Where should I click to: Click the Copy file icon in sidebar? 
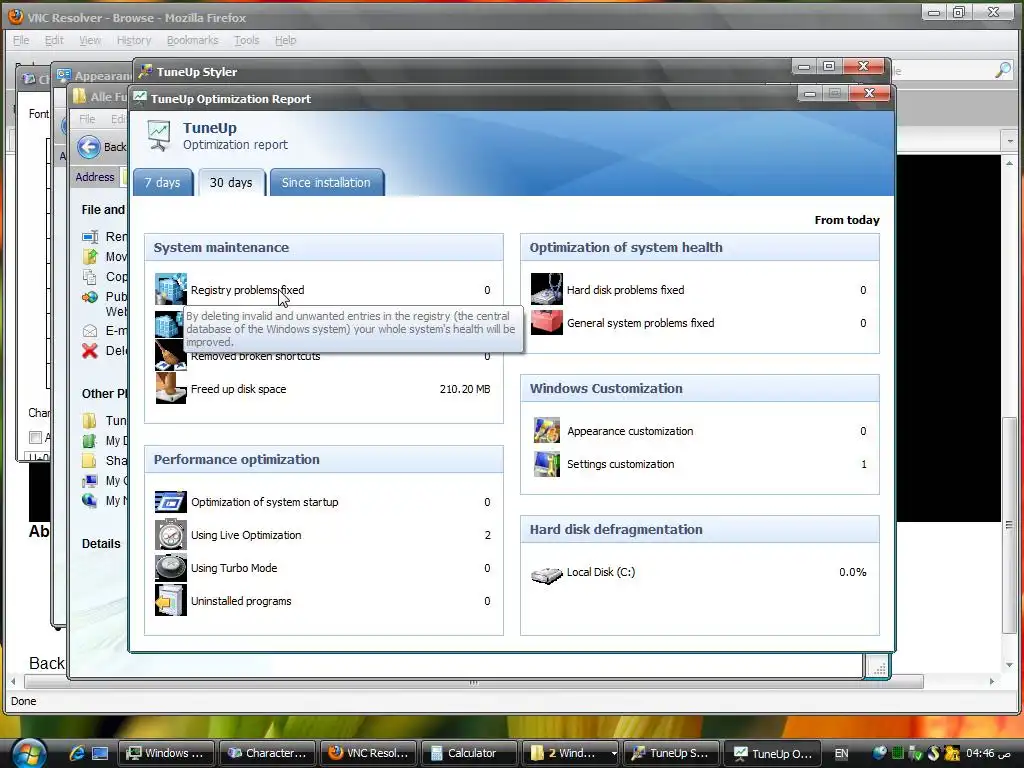pyautogui.click(x=89, y=276)
